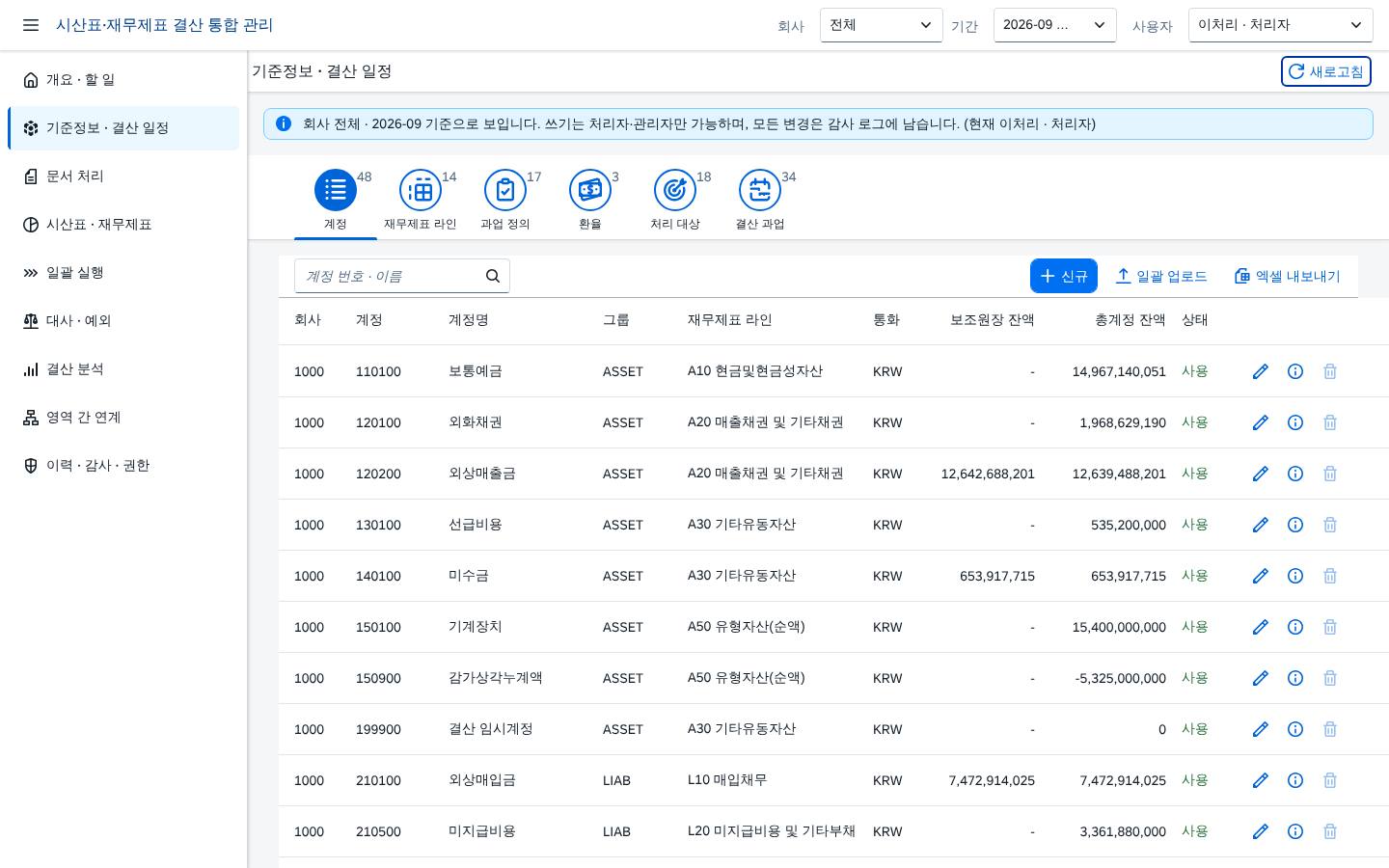Click 재무제표 라인 column header
Viewport: 1389px width, 868px height.
tap(730, 320)
